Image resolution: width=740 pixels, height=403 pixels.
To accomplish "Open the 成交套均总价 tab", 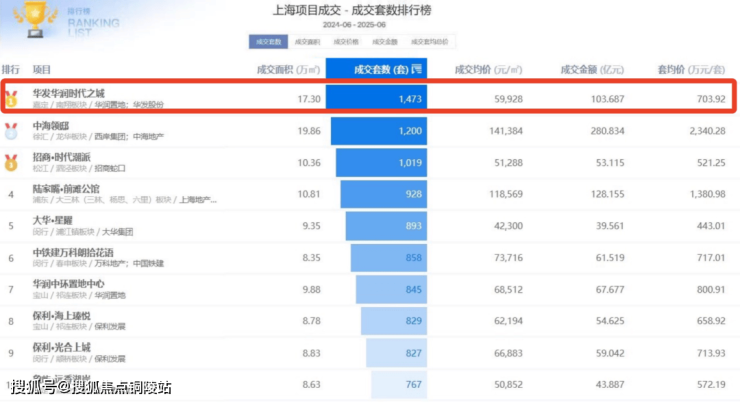I will pyautogui.click(x=429, y=42).
